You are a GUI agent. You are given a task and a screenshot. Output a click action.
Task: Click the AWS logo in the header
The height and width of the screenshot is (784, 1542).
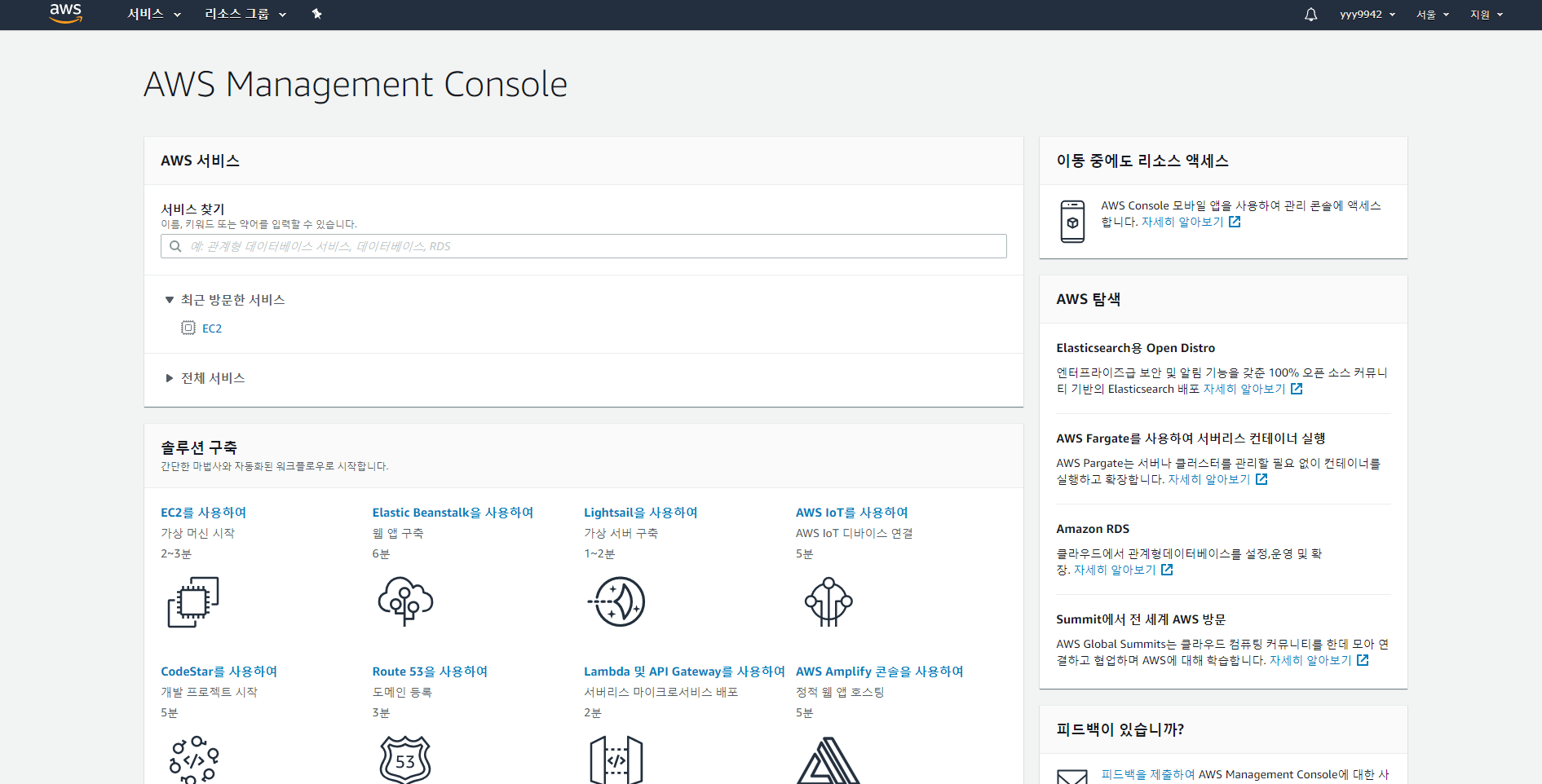65,13
